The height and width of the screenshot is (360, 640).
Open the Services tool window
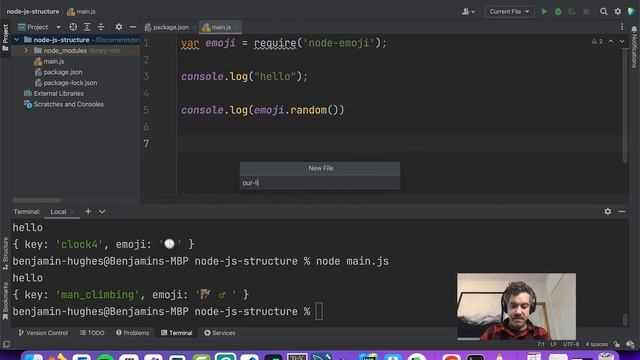pos(220,333)
